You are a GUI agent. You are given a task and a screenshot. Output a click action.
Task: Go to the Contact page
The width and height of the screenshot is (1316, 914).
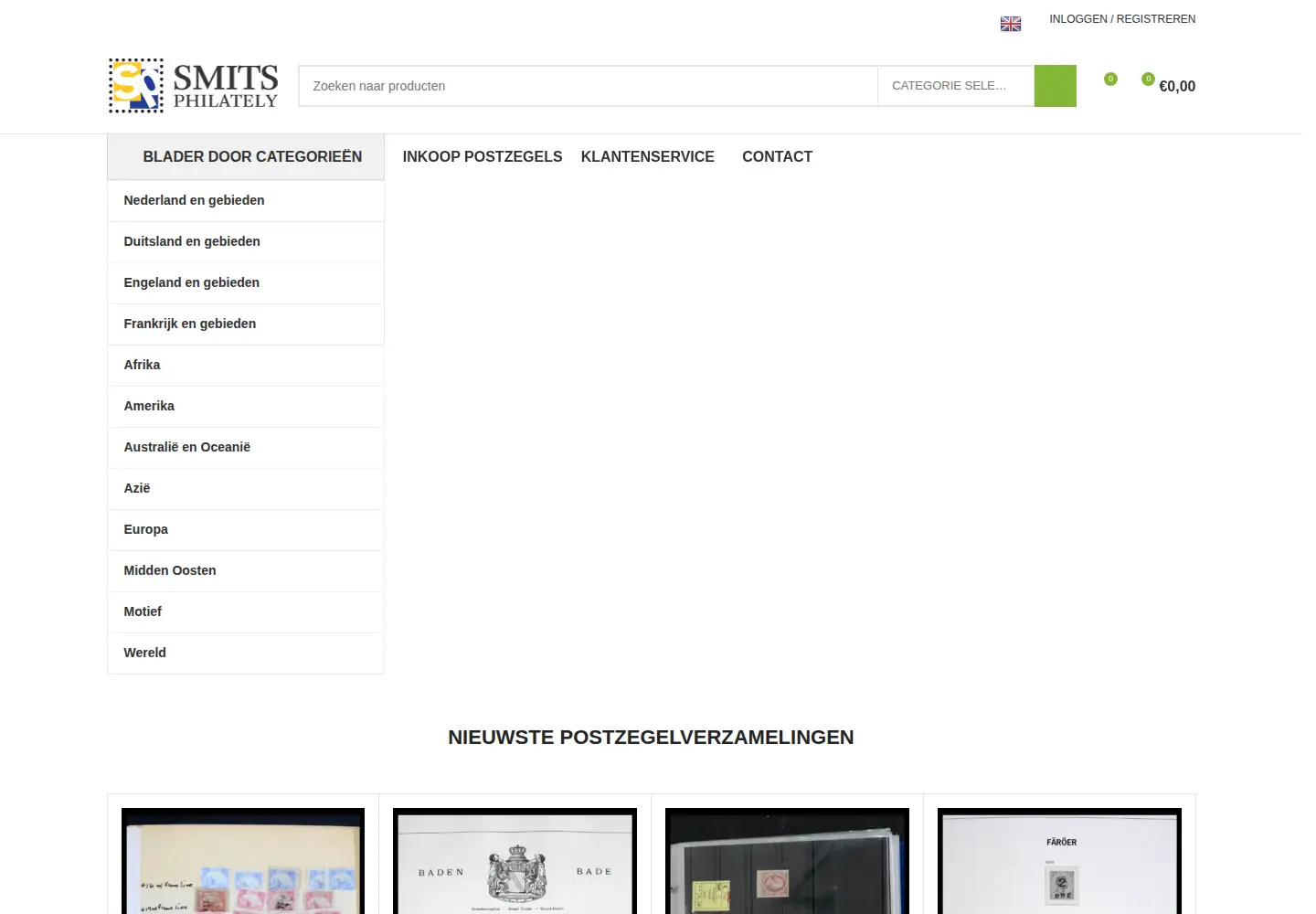777,157
